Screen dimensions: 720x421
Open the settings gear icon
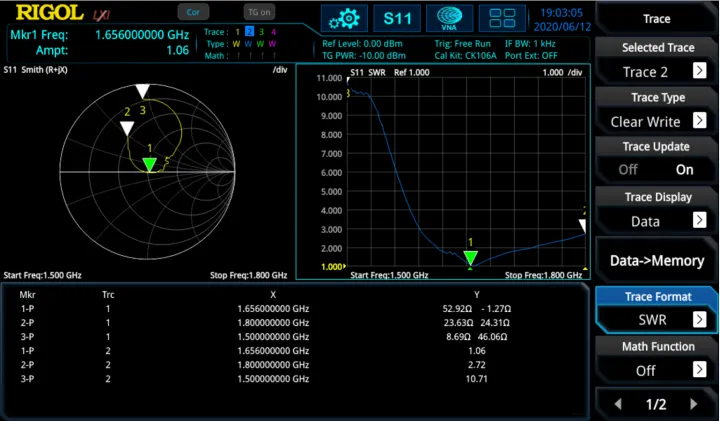[x=347, y=18]
